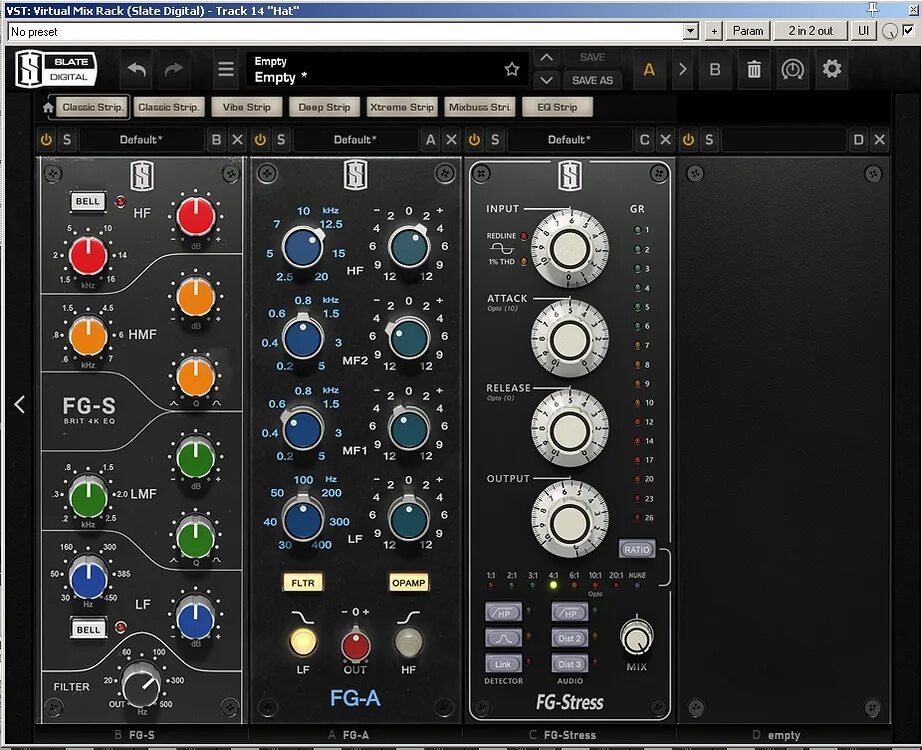The height and width of the screenshot is (750, 922).
Task: Click the UI button
Action: [863, 31]
